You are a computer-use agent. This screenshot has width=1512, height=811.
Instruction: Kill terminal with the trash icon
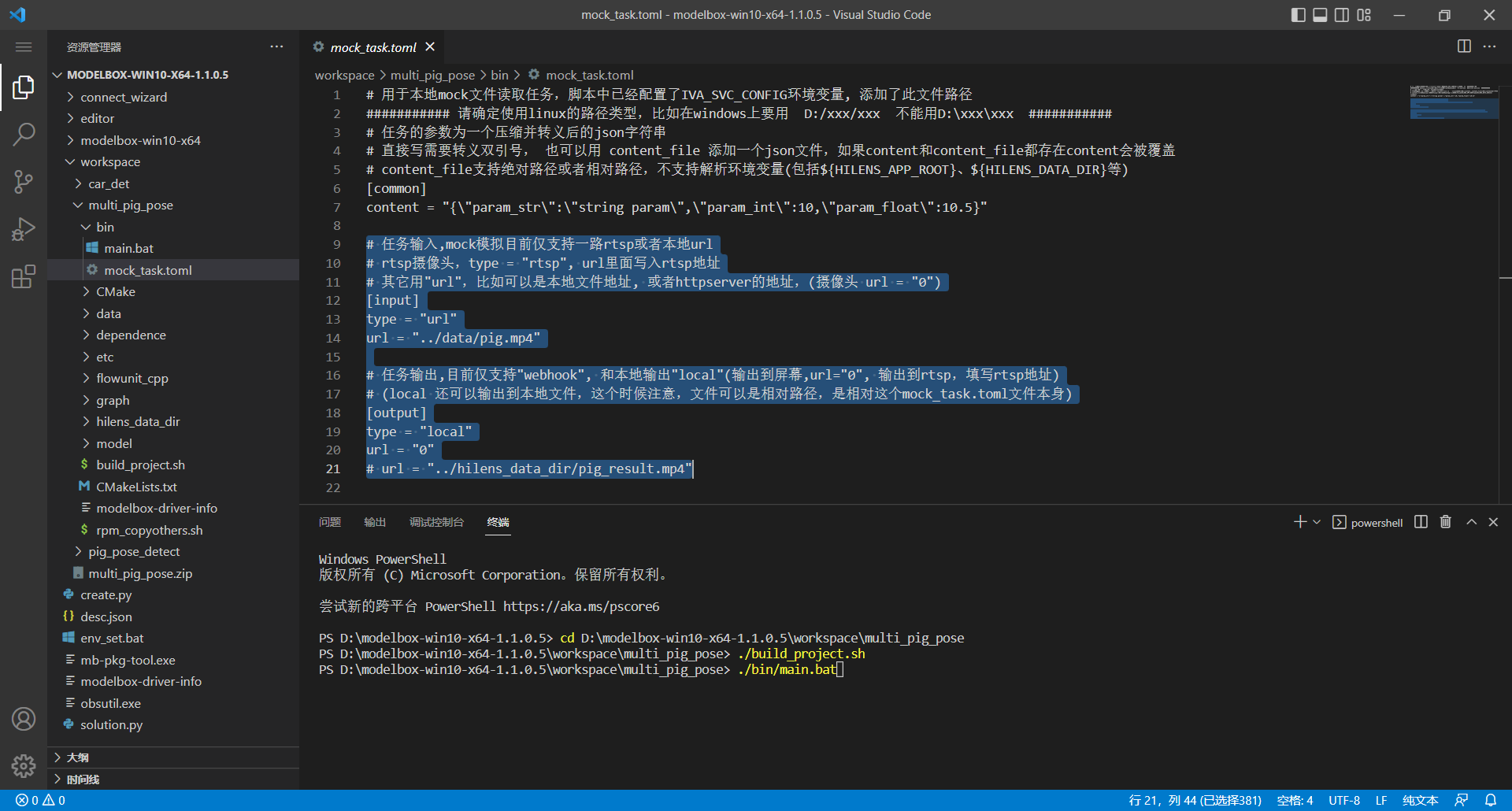1446,522
